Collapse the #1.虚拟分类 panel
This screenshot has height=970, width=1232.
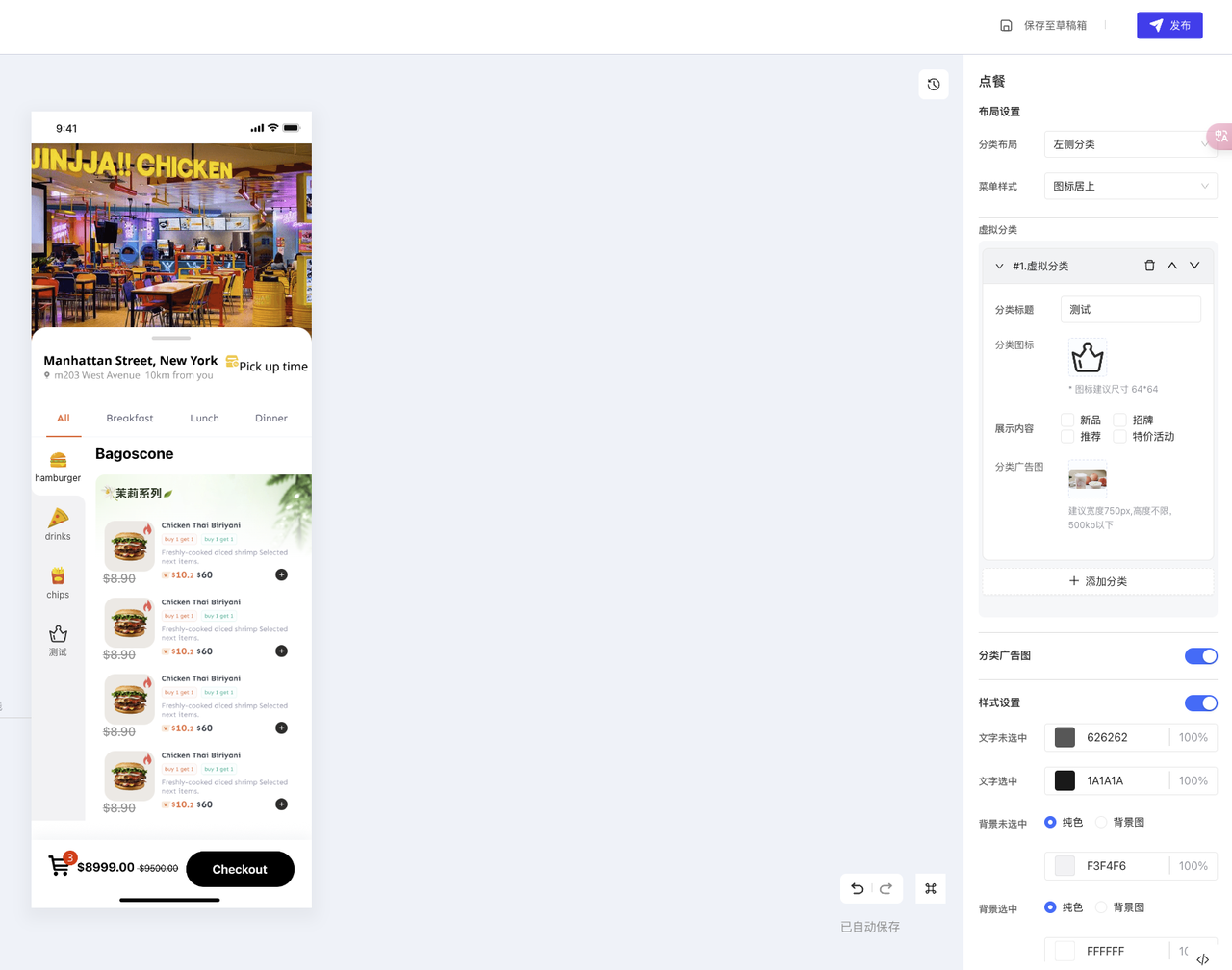pyautogui.click(x=999, y=267)
